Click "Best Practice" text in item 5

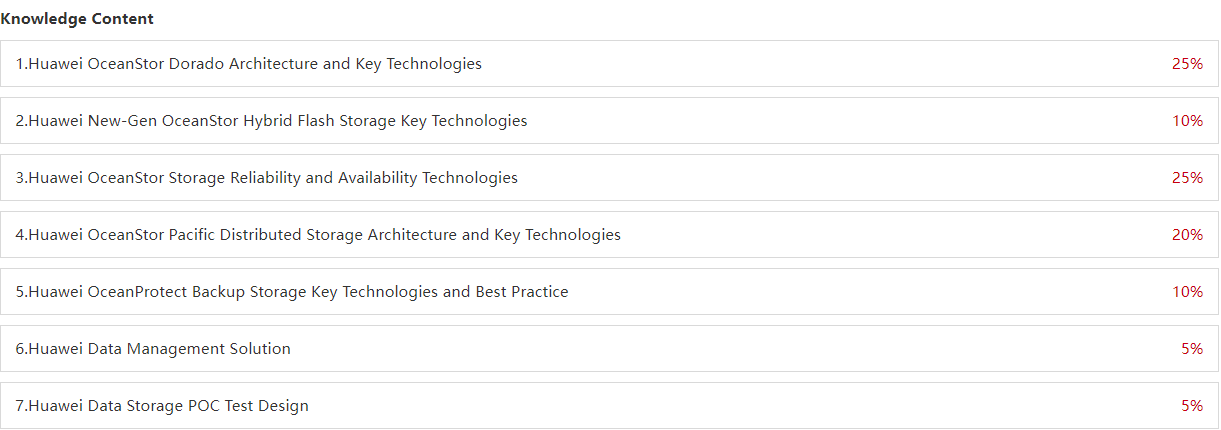(521, 292)
